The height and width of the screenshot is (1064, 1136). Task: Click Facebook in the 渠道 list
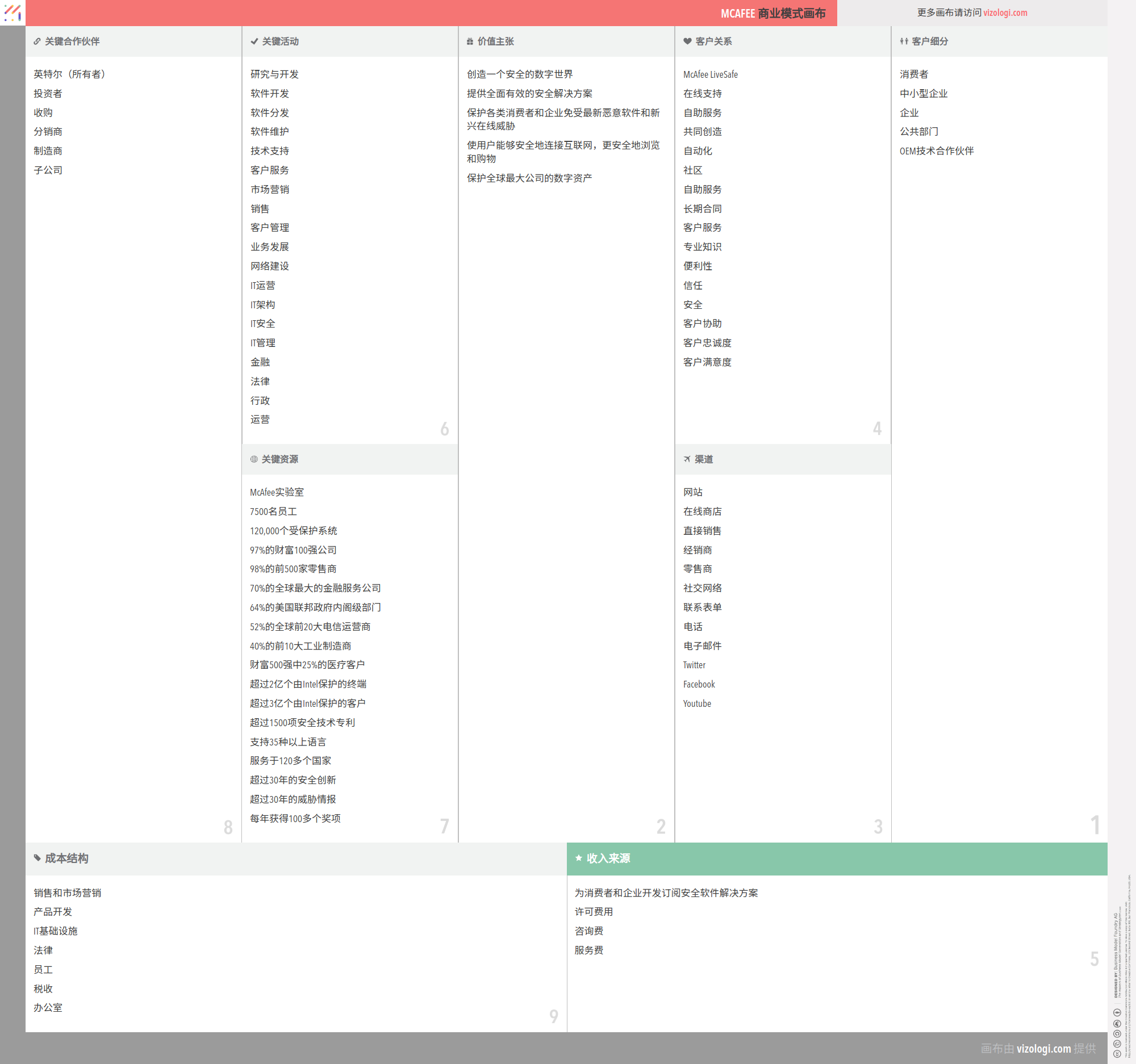coord(699,684)
